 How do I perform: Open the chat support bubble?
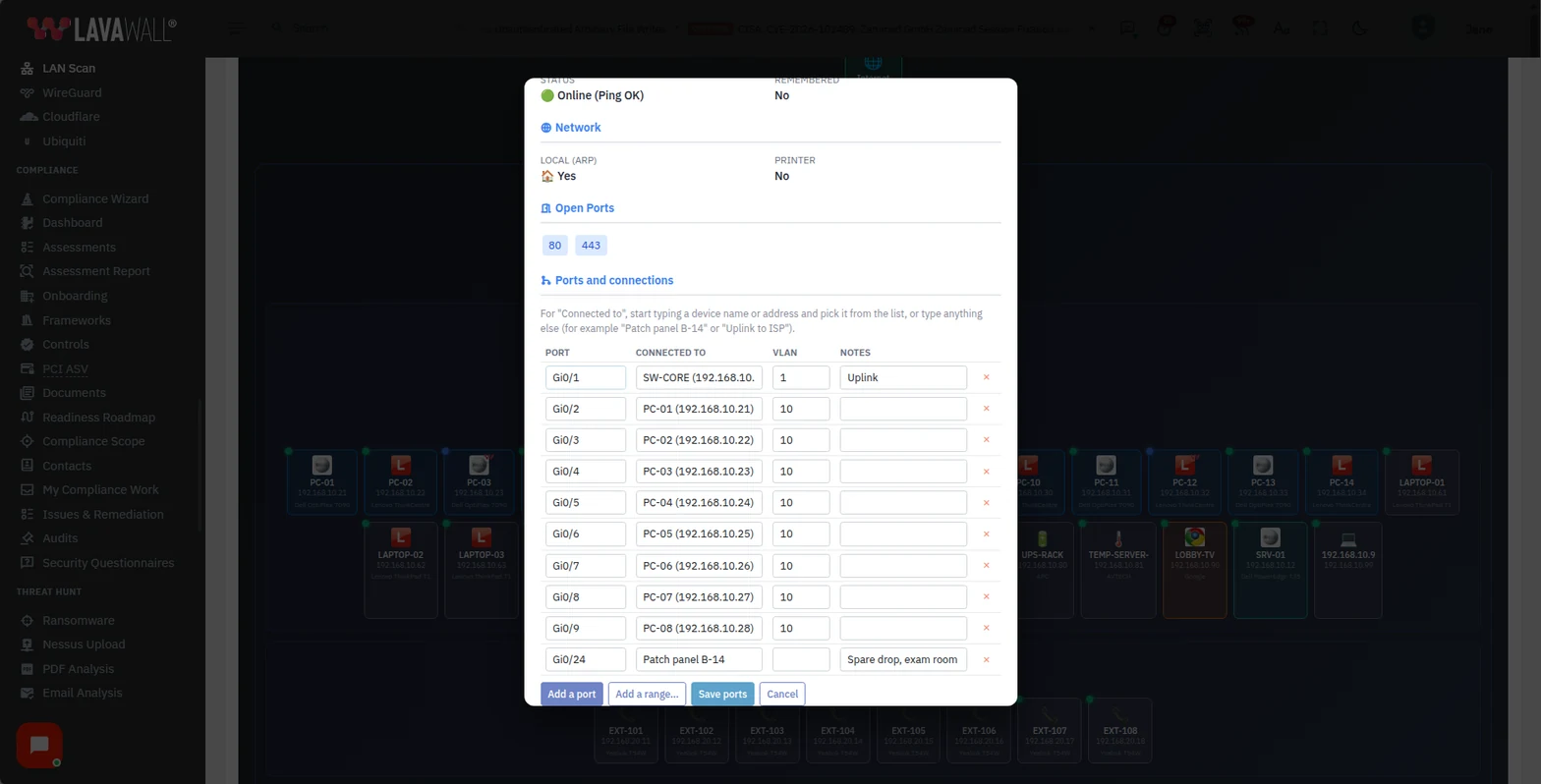click(x=39, y=745)
